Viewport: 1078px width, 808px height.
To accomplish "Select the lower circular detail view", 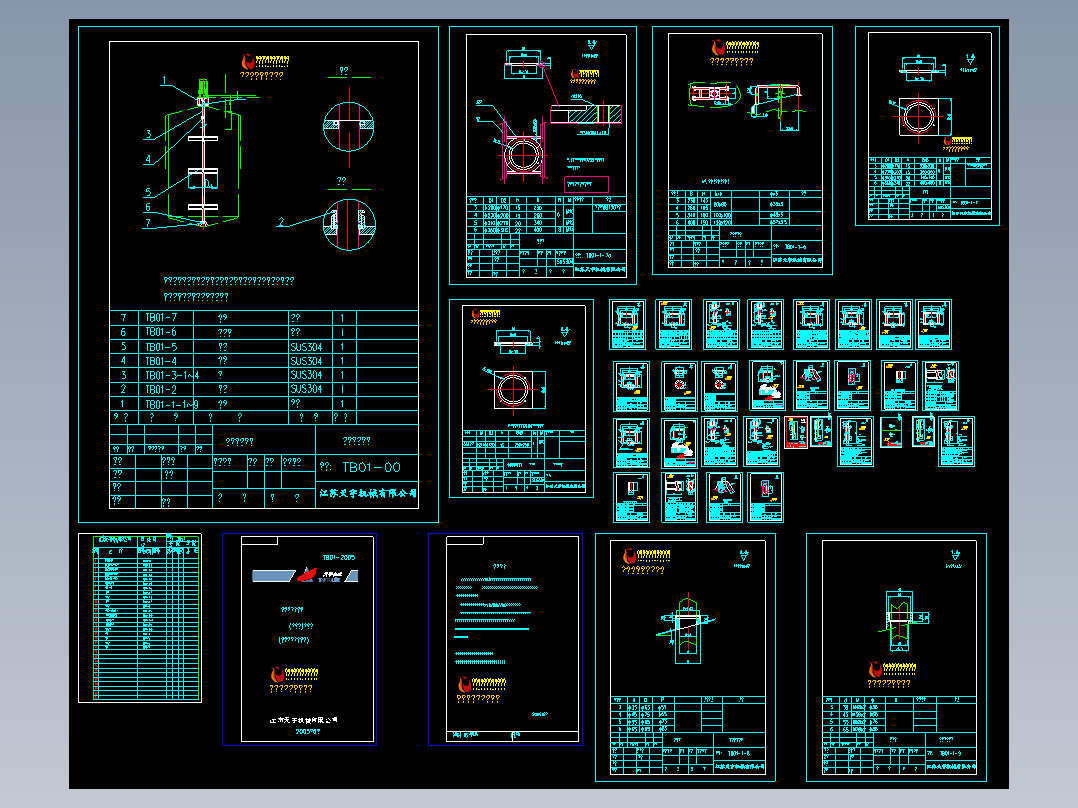I will [x=349, y=224].
